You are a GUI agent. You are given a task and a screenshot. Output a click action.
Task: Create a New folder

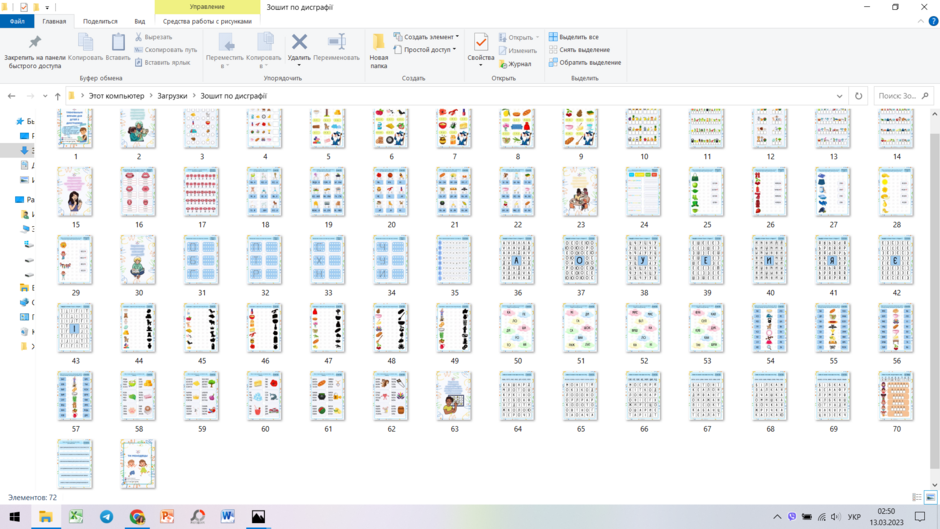pos(378,50)
